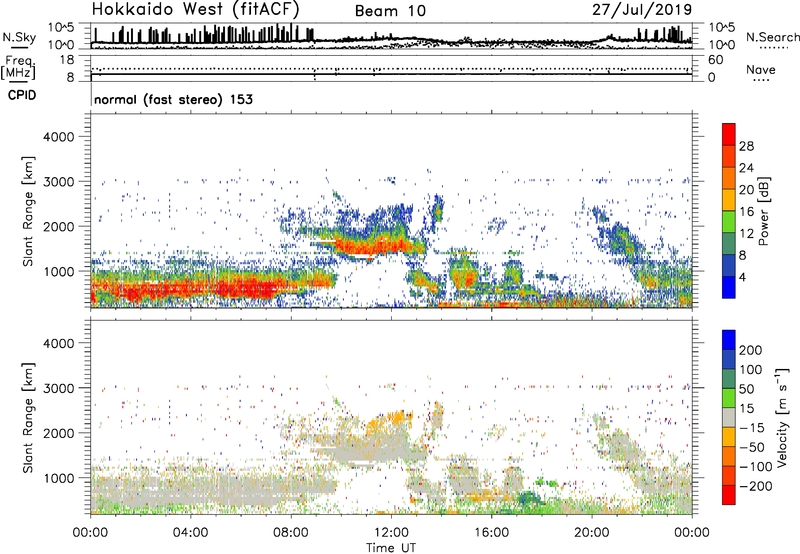The height and width of the screenshot is (554, 800).
Task: Click the 'Hokkaido West (fitACF)' title
Action: coord(195,9)
